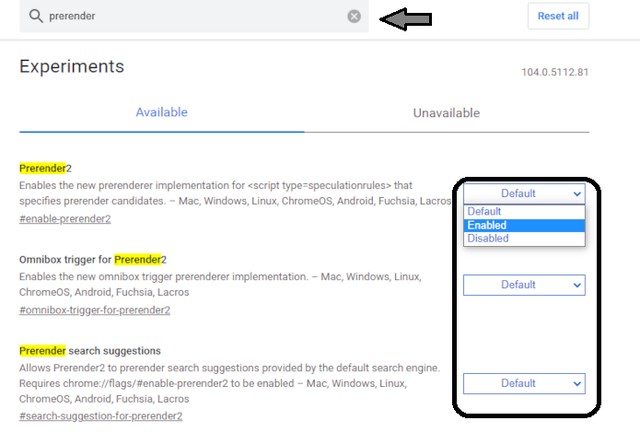Open the Prerender2 Default dropdown
Image resolution: width=640 pixels, height=444 pixels.
pyautogui.click(x=524, y=193)
